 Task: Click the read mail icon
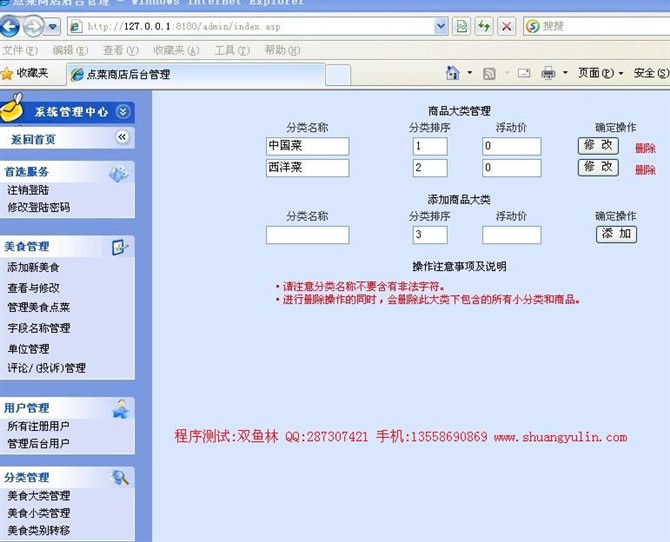[524, 73]
